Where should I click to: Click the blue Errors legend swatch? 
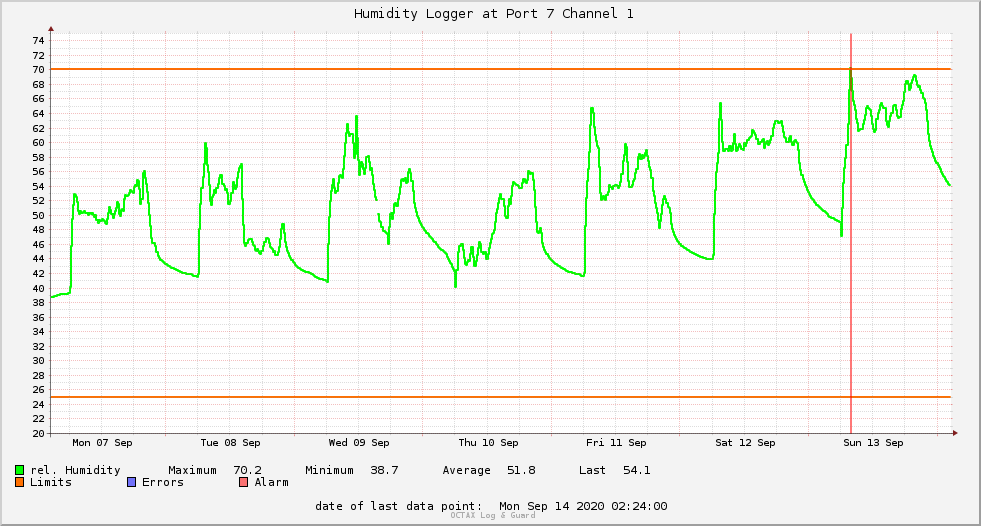tap(131, 482)
